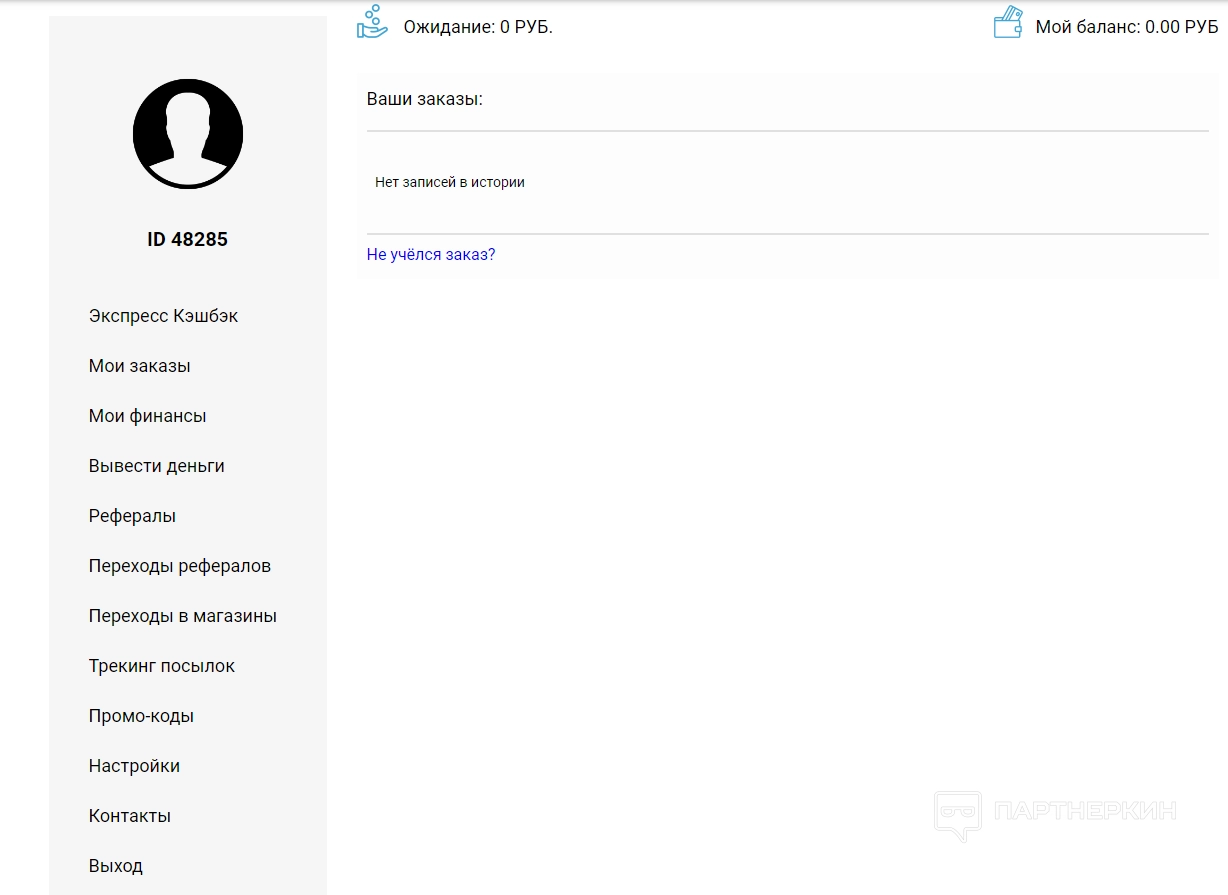Open Экспресс Кэшбэк menu item

(x=163, y=316)
